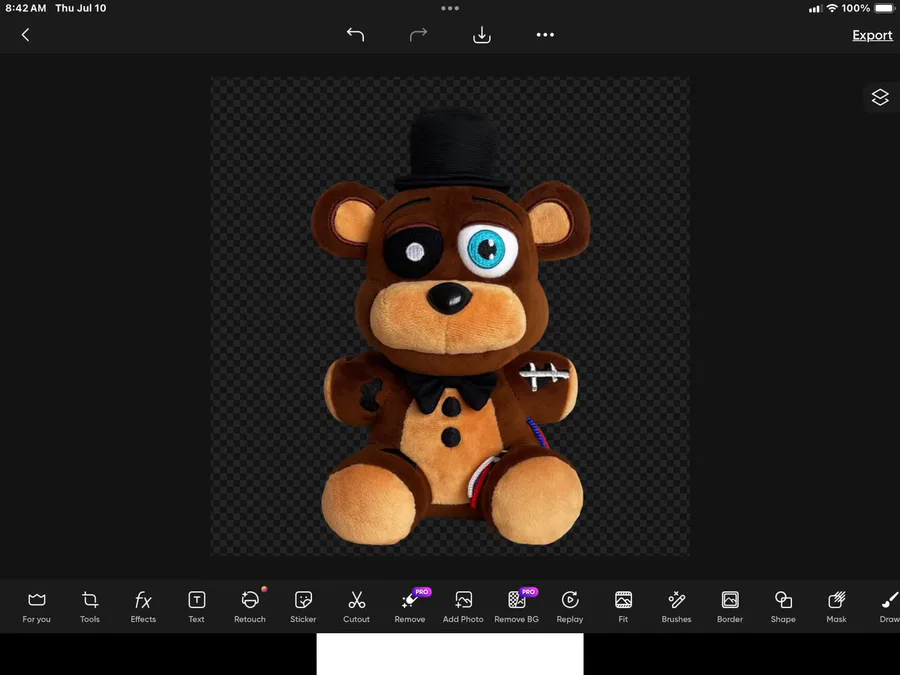Download the image with the save icon
The width and height of the screenshot is (900, 675).
tap(482, 35)
